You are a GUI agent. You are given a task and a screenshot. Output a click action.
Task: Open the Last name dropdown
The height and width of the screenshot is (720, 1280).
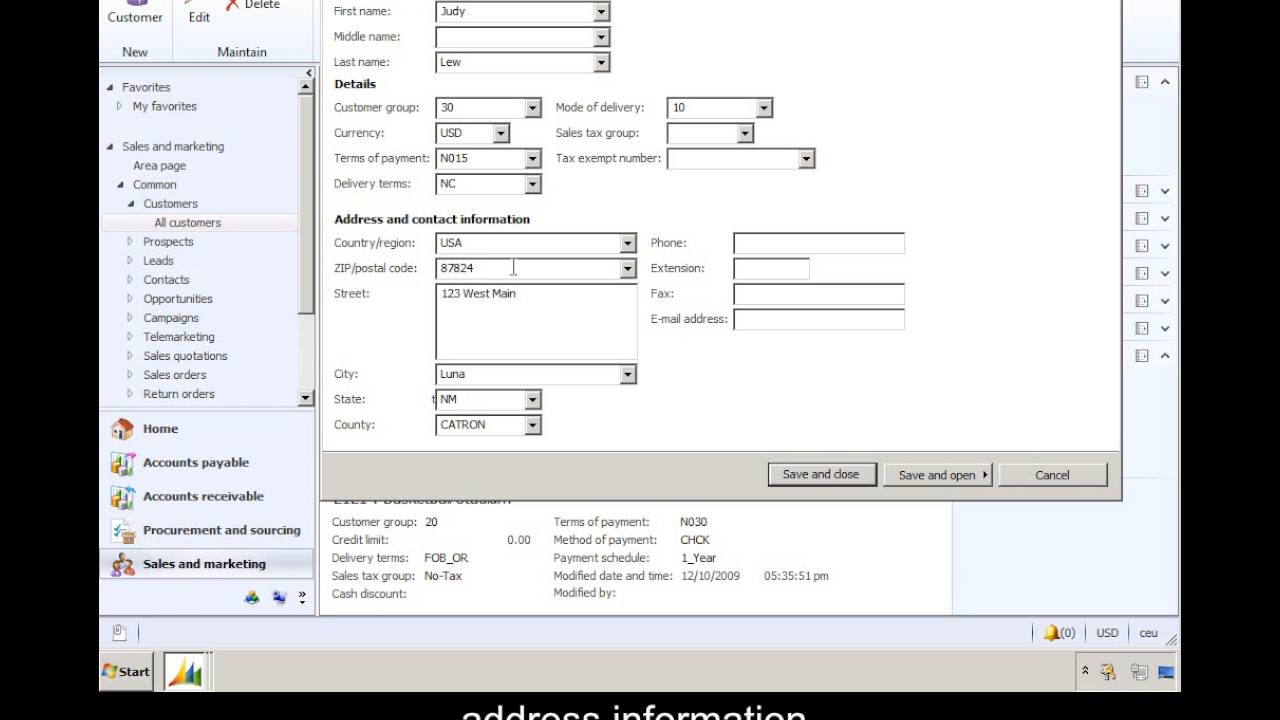pos(601,62)
